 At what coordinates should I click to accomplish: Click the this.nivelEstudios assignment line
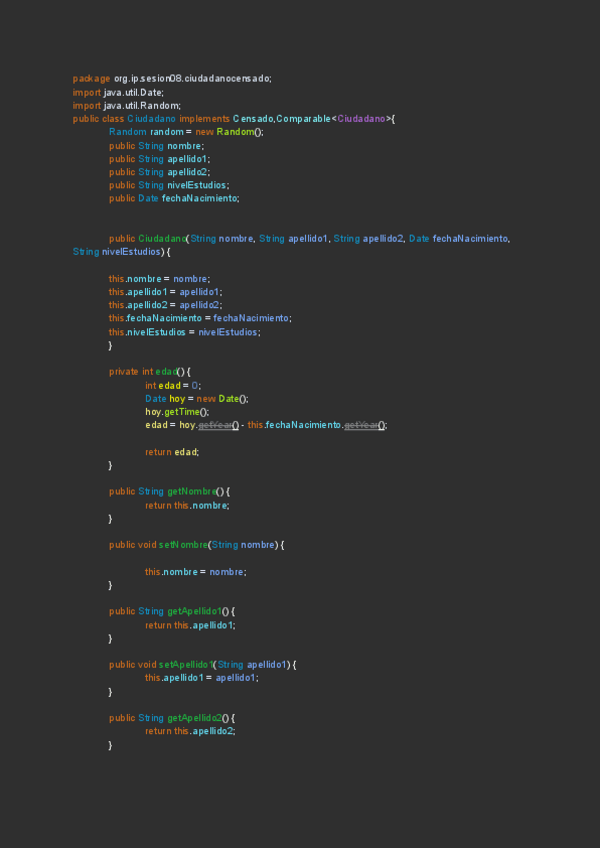click(x=184, y=331)
